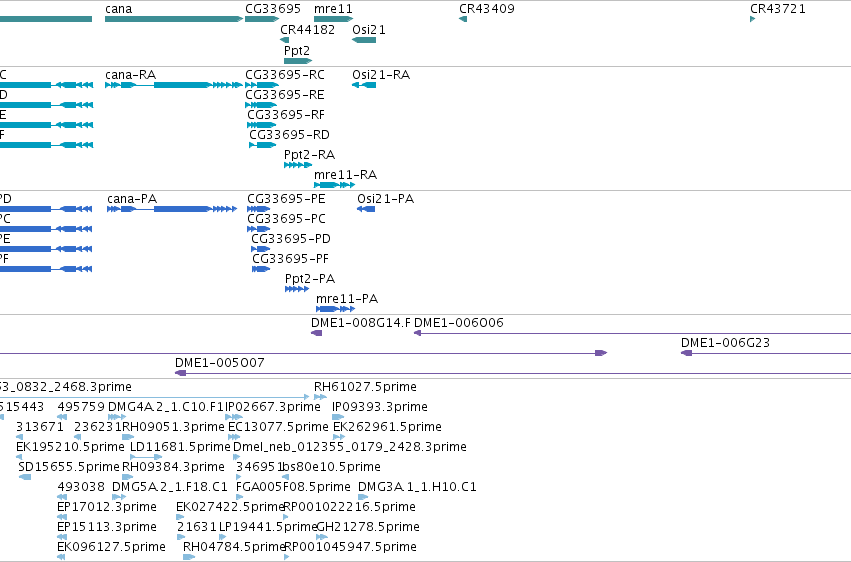Image resolution: width=851 pixels, height=562 pixels.
Task: Select the DME1-006O06 clone label
Action: (x=459, y=323)
